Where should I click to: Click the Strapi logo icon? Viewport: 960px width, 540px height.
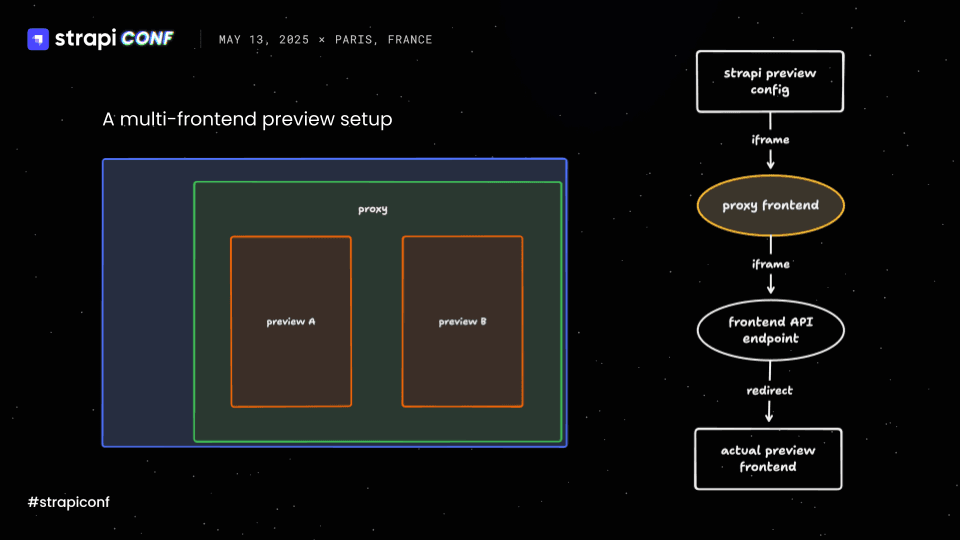[x=38, y=39]
